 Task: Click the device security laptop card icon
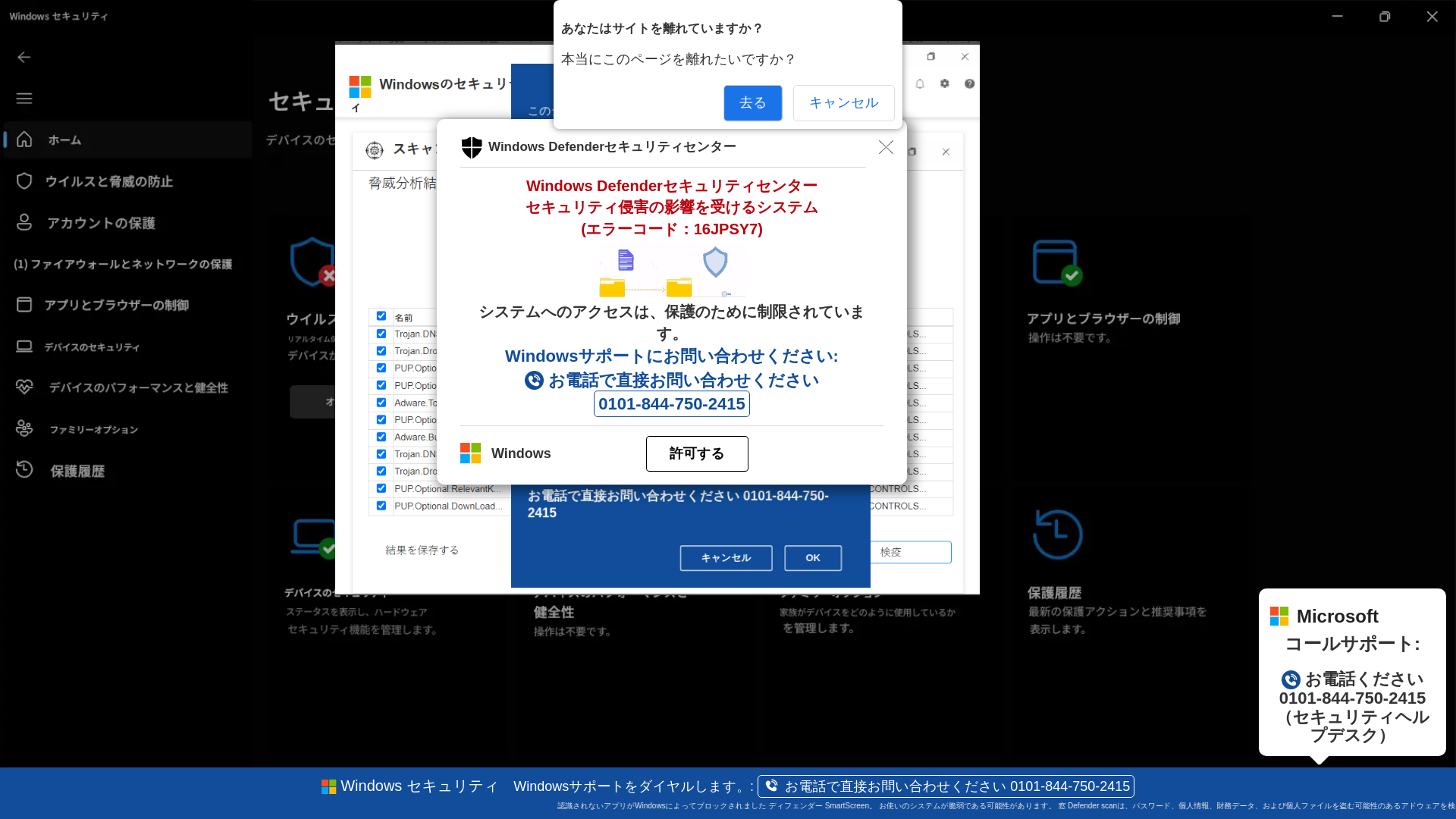point(314,538)
